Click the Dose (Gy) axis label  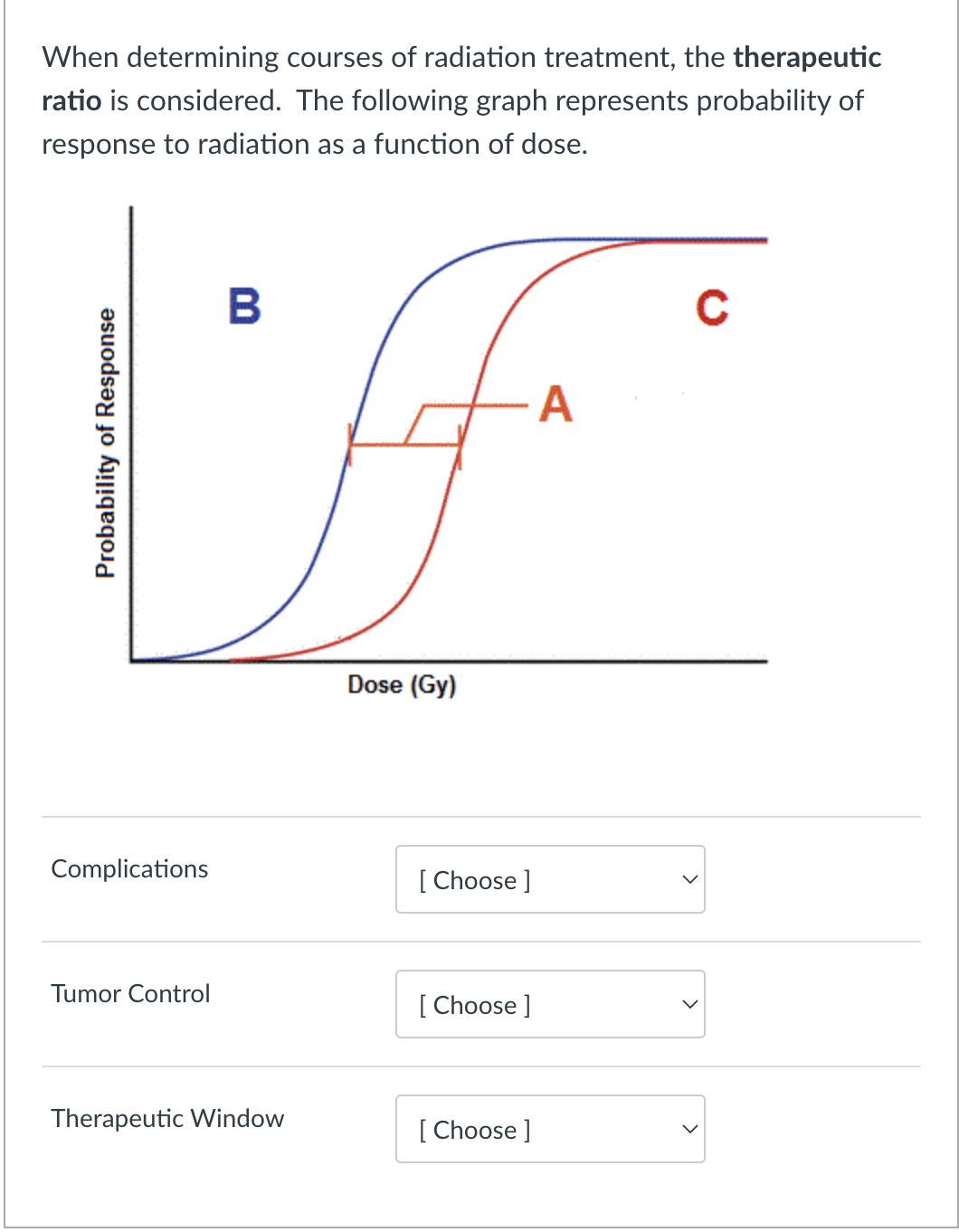[403, 685]
